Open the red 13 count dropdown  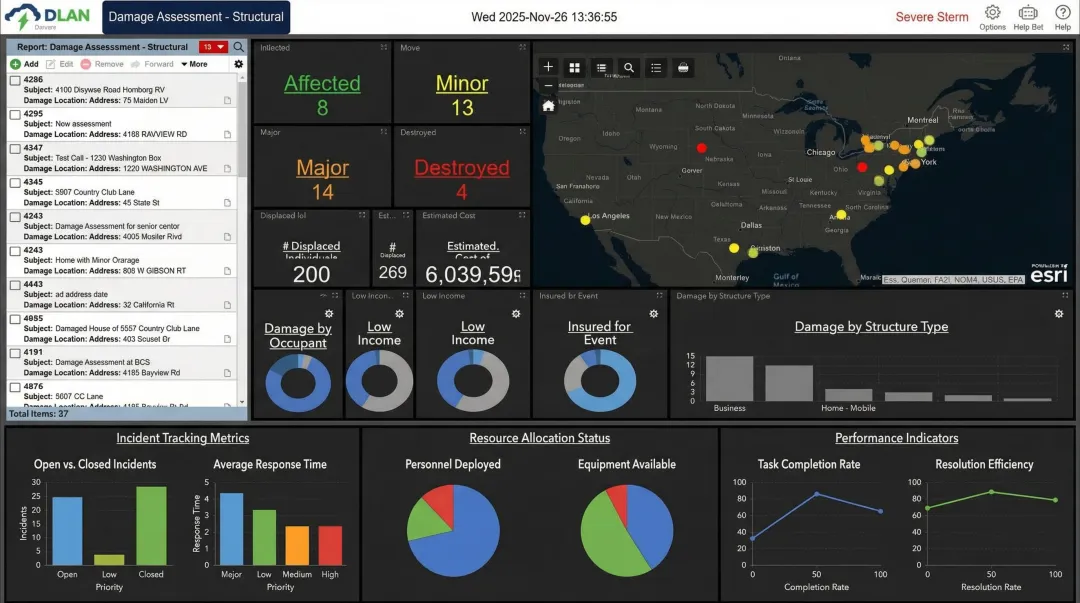[x=213, y=47]
